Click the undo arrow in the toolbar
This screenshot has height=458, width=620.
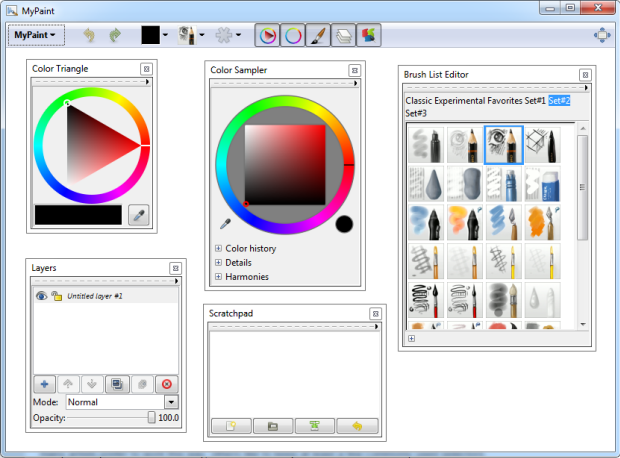(x=87, y=35)
